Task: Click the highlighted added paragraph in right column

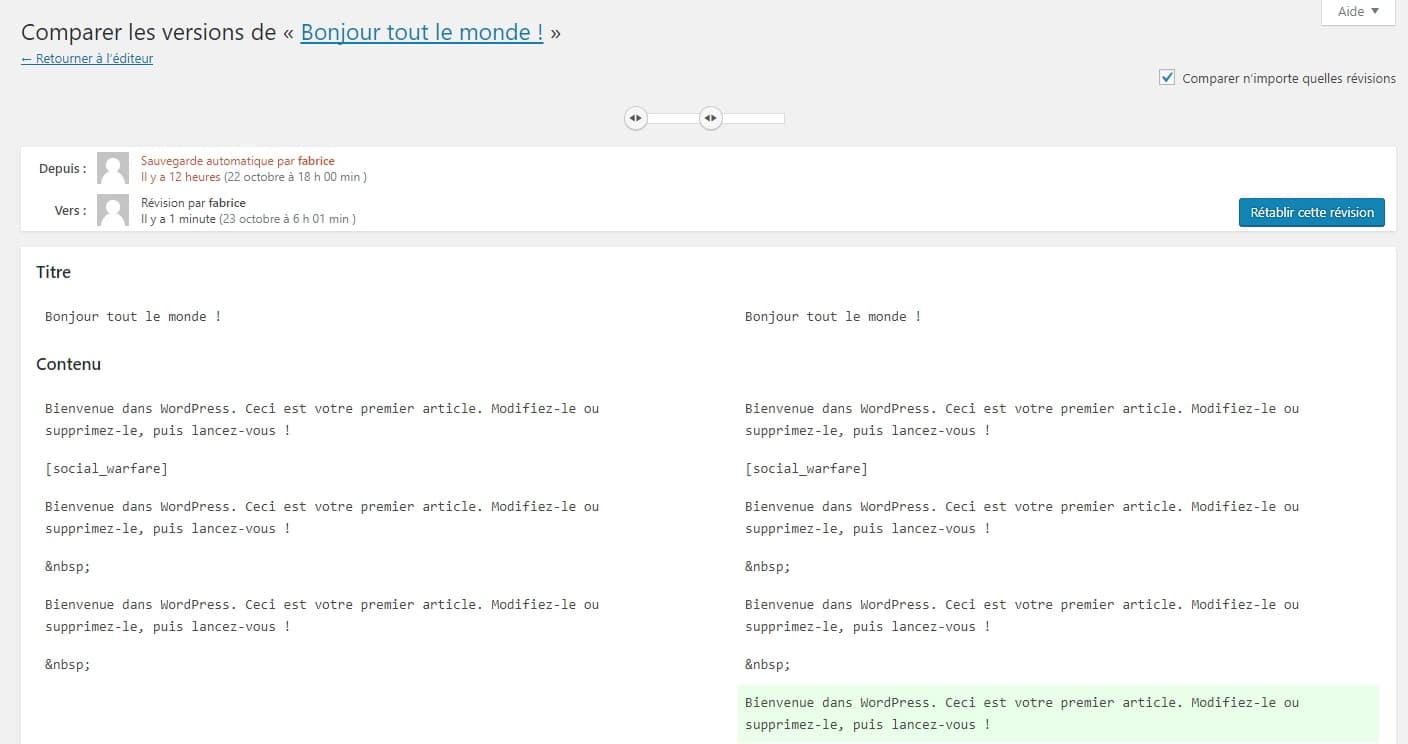Action: coord(1020,713)
